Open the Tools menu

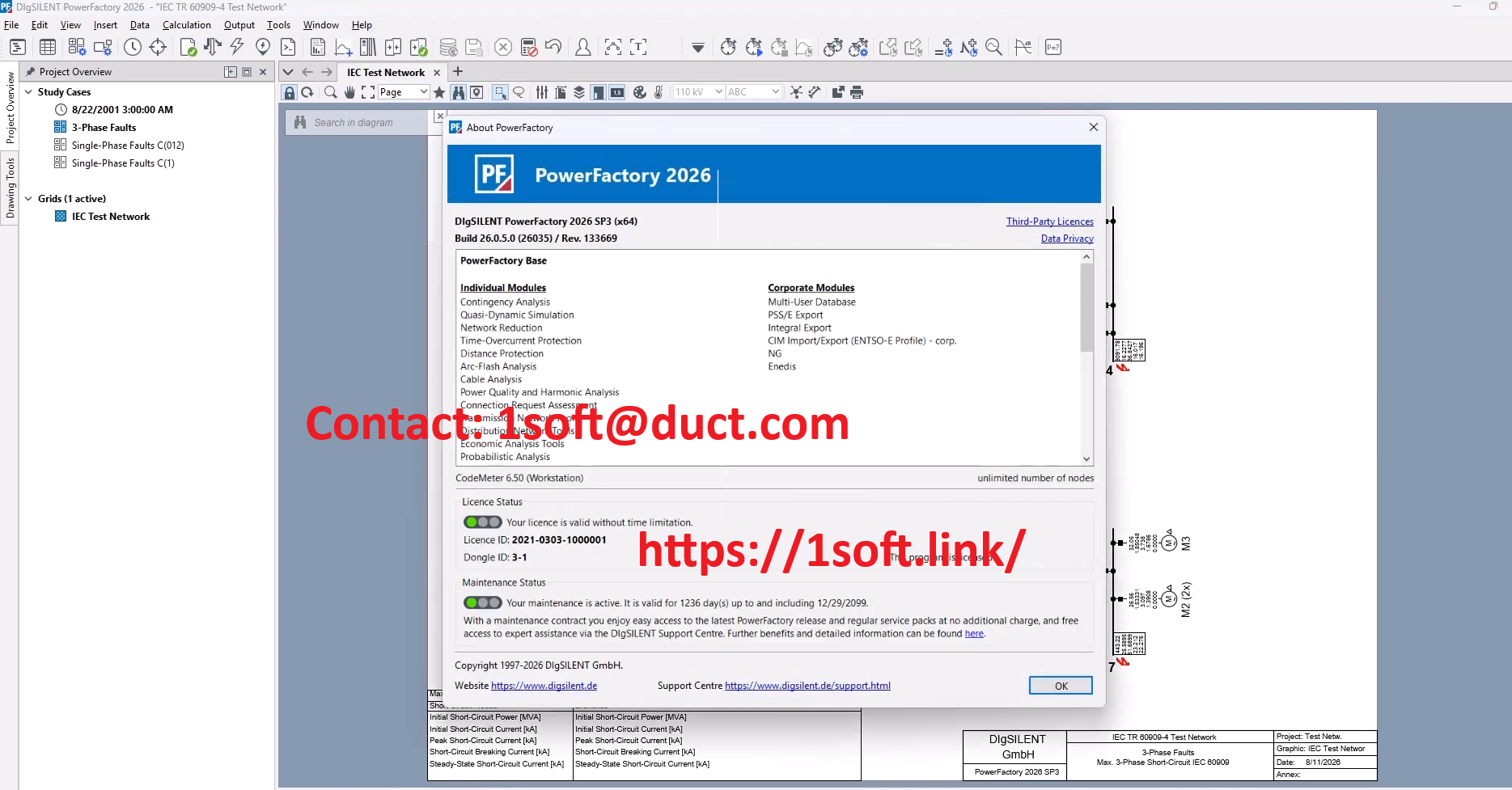[x=278, y=25]
